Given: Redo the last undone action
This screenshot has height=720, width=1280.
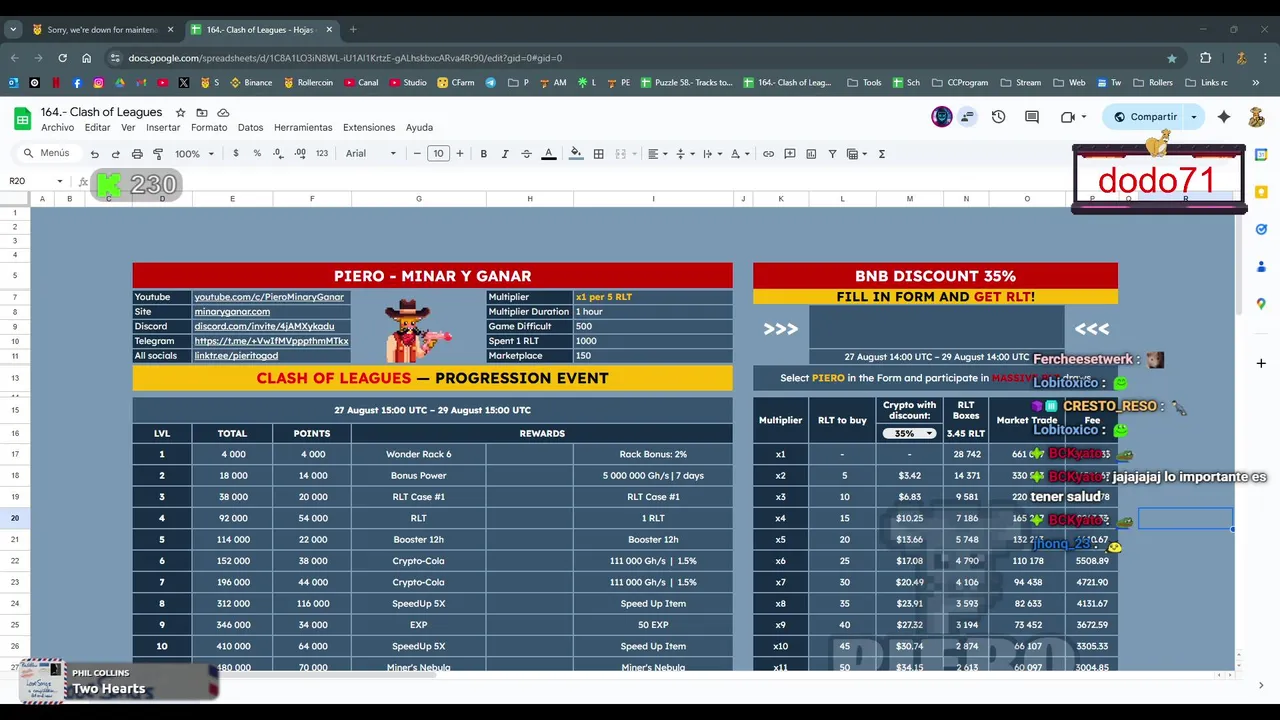Looking at the screenshot, I should (x=115, y=154).
